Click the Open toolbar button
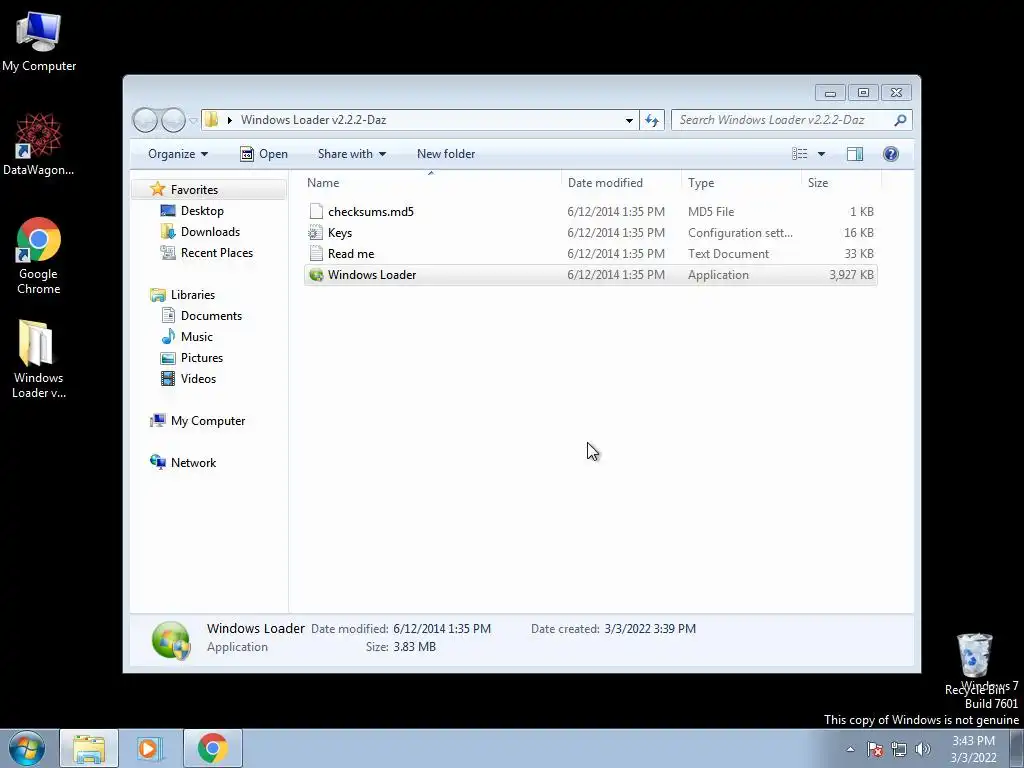 pyautogui.click(x=264, y=154)
